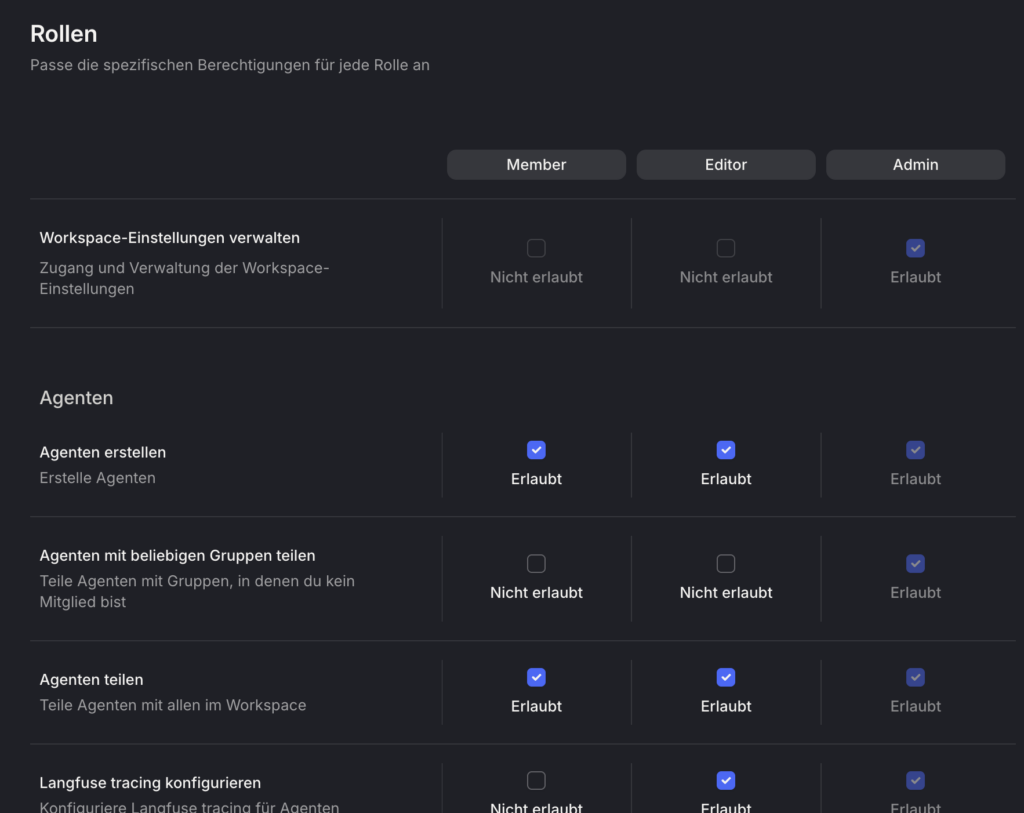
Task: Toggle Admin checkbox for Agenten teilen
Action: [x=915, y=677]
